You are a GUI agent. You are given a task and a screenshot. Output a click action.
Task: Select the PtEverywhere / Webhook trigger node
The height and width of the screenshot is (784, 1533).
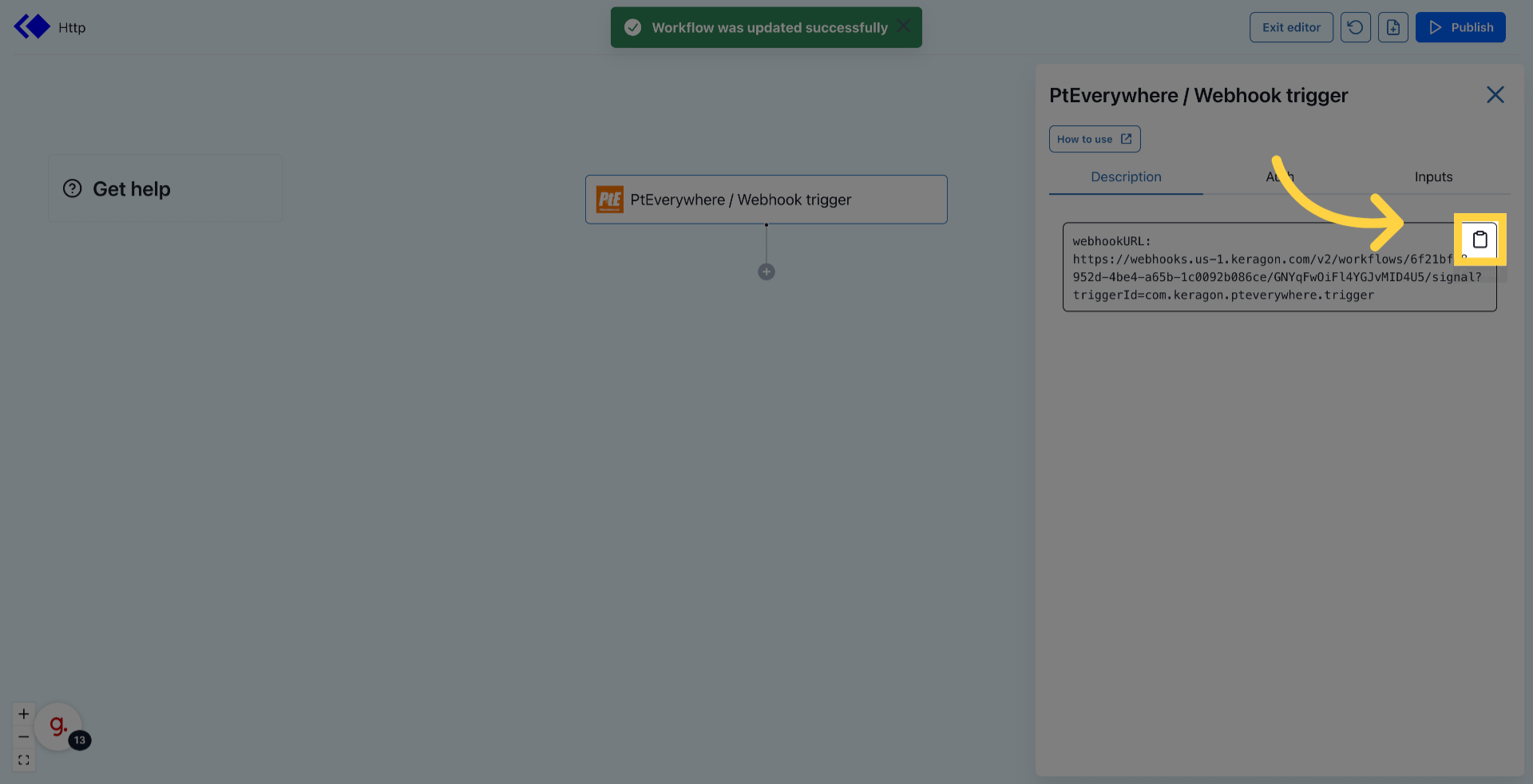click(x=766, y=200)
